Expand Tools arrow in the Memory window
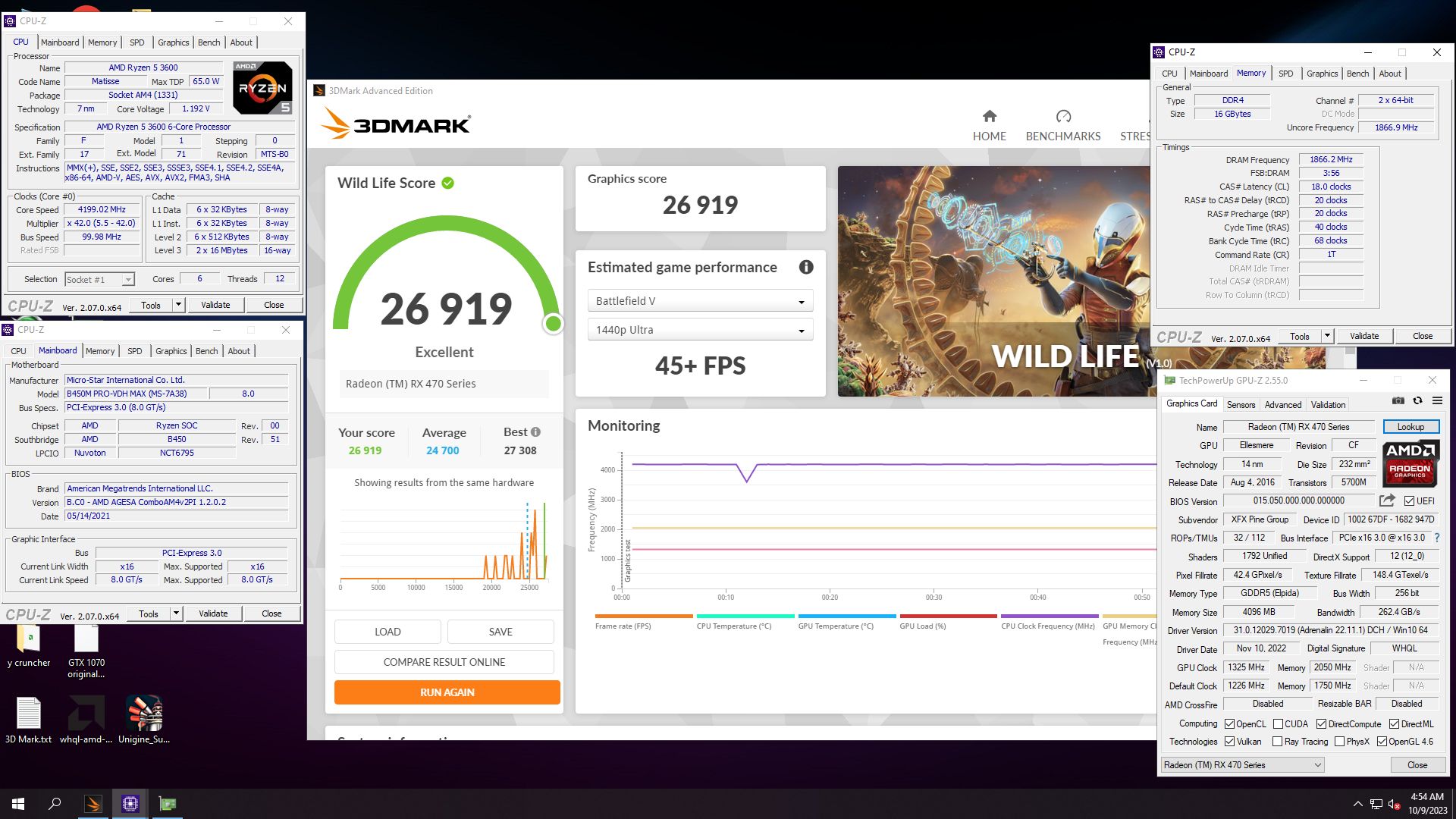Screen dimensions: 1456x819 [1327, 336]
